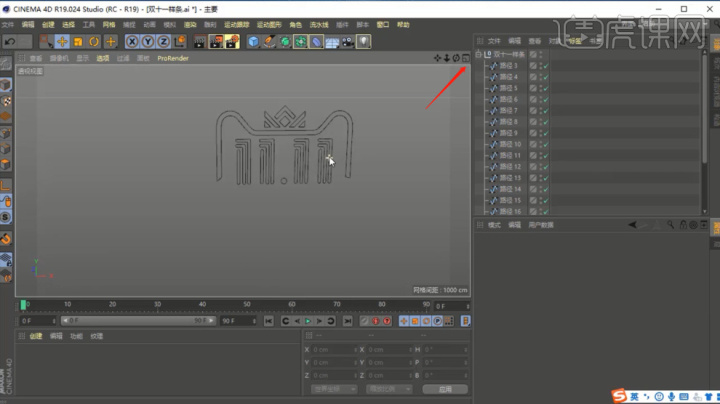Open the deformer objects icon

(316, 42)
